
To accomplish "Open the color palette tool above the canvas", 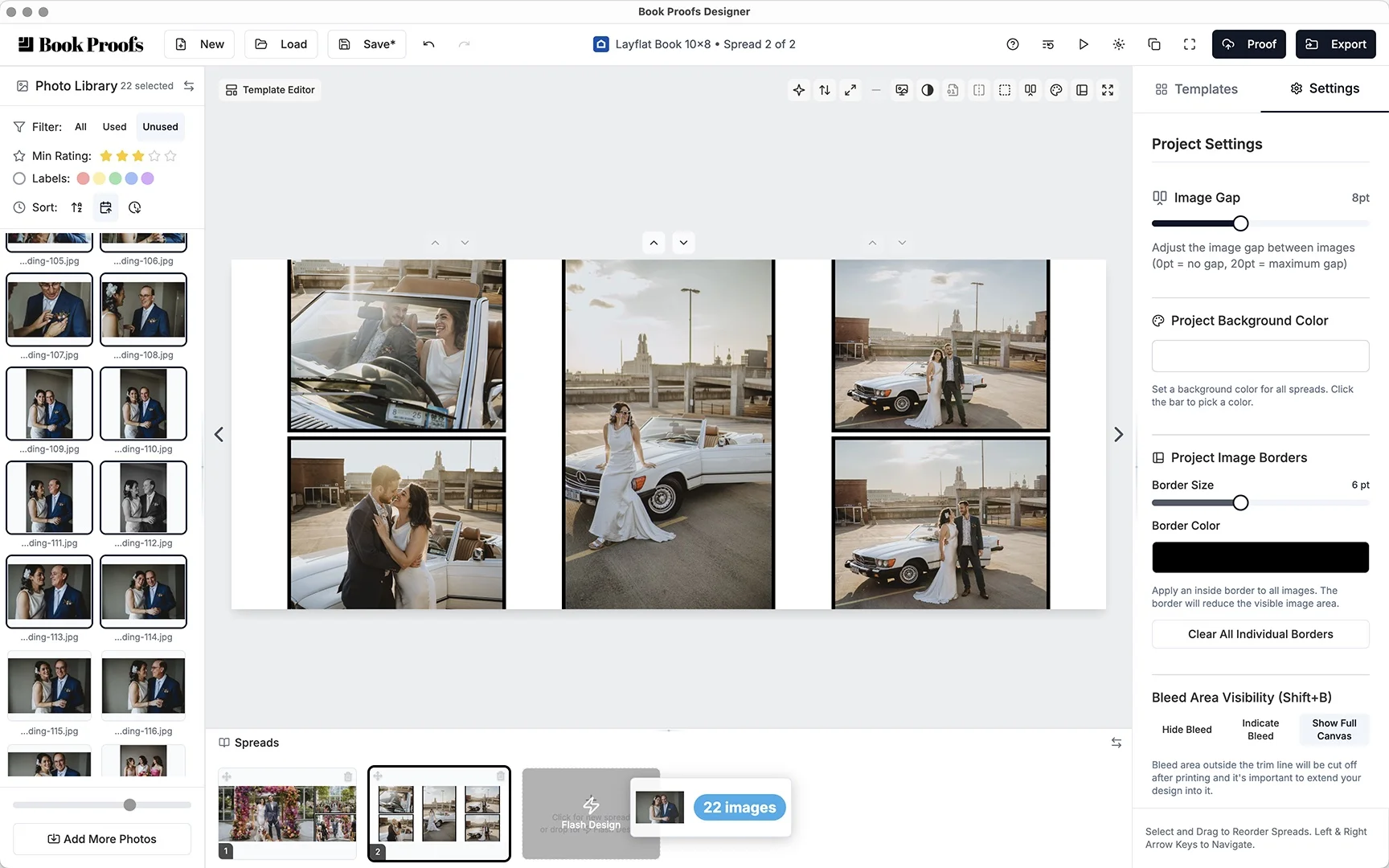I will 1056,90.
